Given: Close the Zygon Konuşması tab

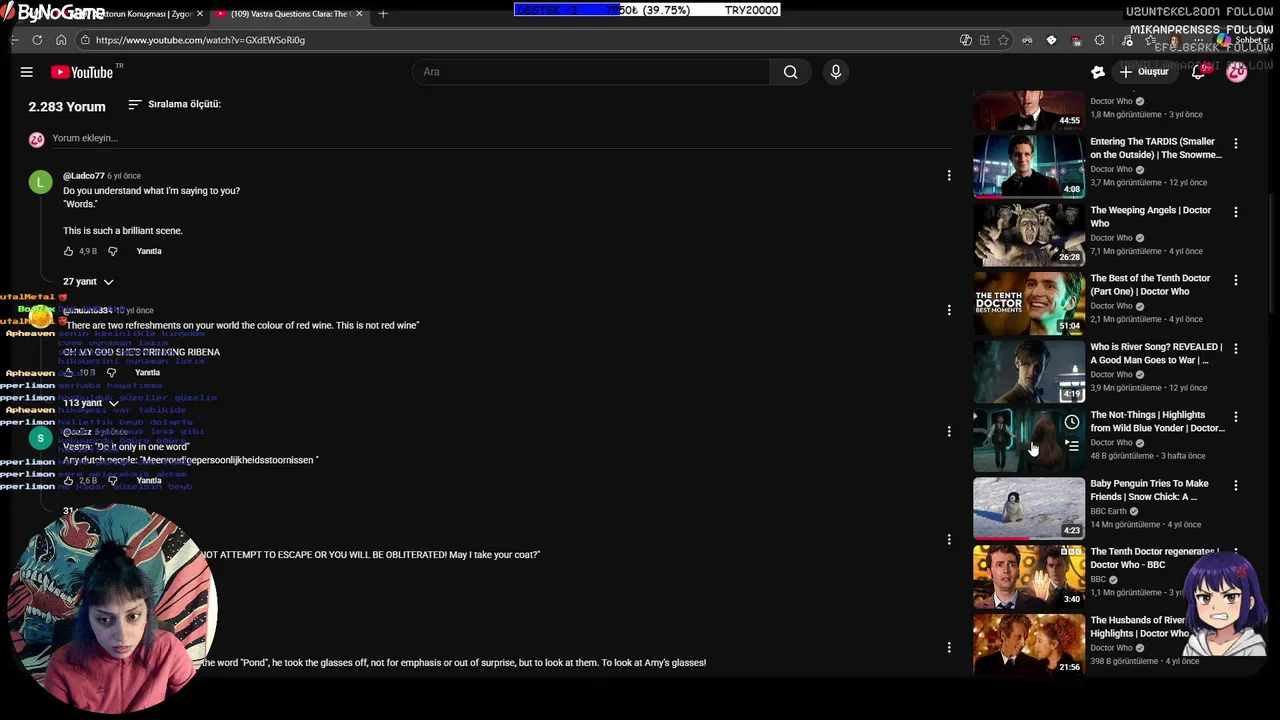Looking at the screenshot, I should tap(200, 14).
